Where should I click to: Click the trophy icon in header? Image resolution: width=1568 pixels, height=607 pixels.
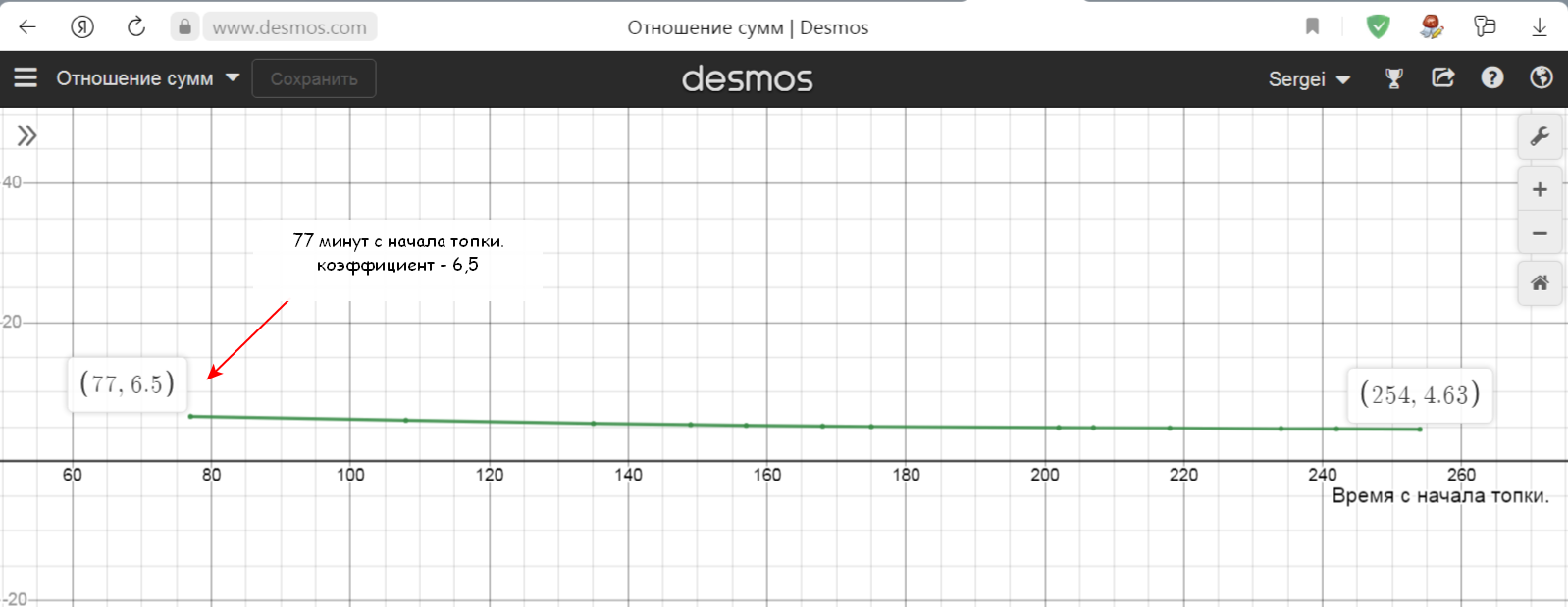click(x=1393, y=78)
